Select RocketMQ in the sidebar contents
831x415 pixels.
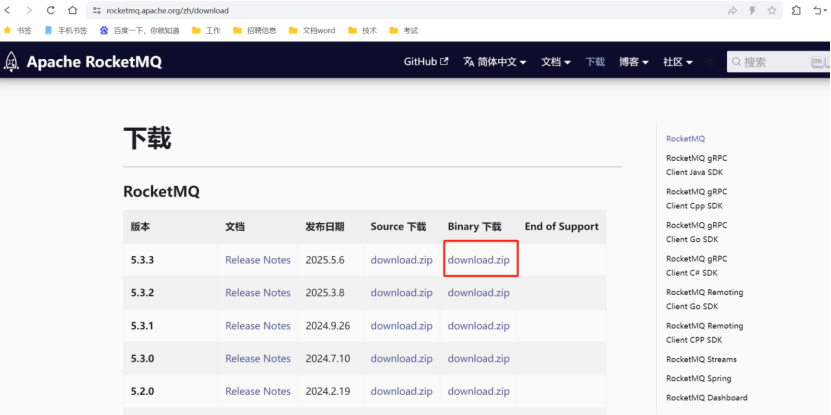[685, 139]
